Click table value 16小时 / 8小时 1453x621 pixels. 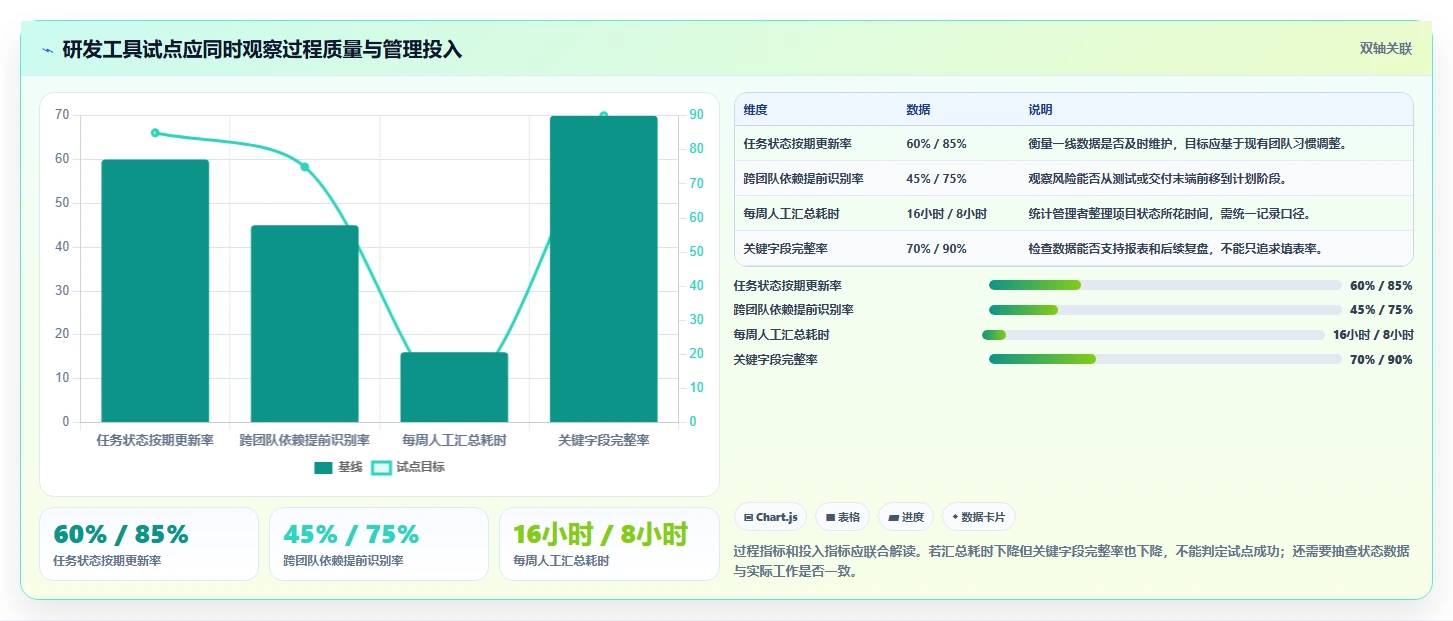point(946,213)
